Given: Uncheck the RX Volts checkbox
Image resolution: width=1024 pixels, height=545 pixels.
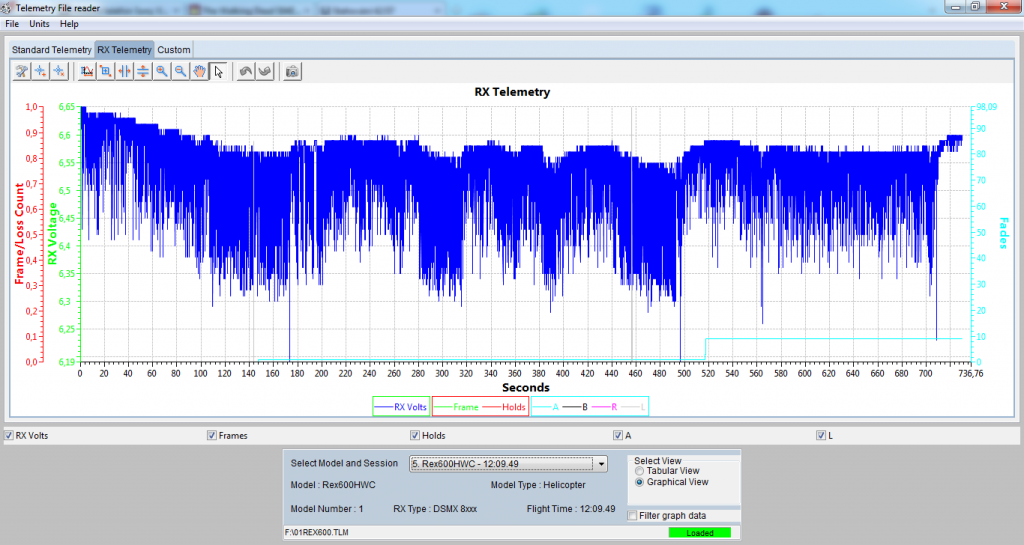Looking at the screenshot, I should tap(9, 436).
